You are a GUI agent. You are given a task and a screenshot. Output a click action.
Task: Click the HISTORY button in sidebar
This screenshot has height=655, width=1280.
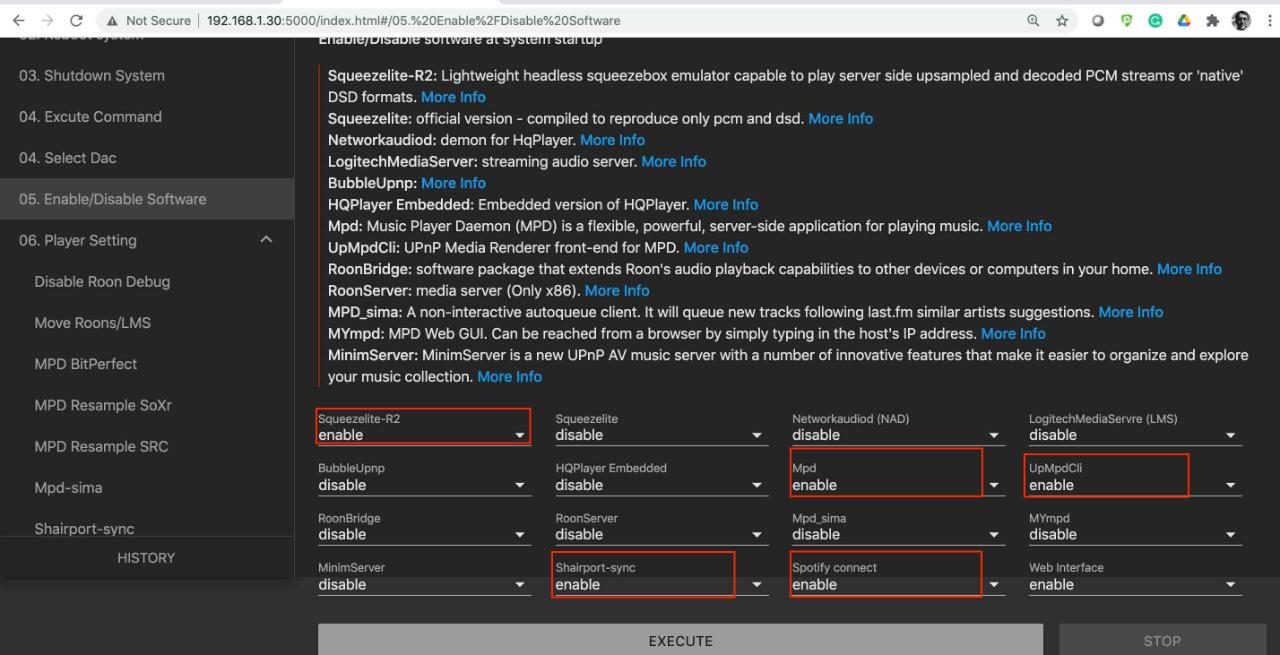(147, 558)
